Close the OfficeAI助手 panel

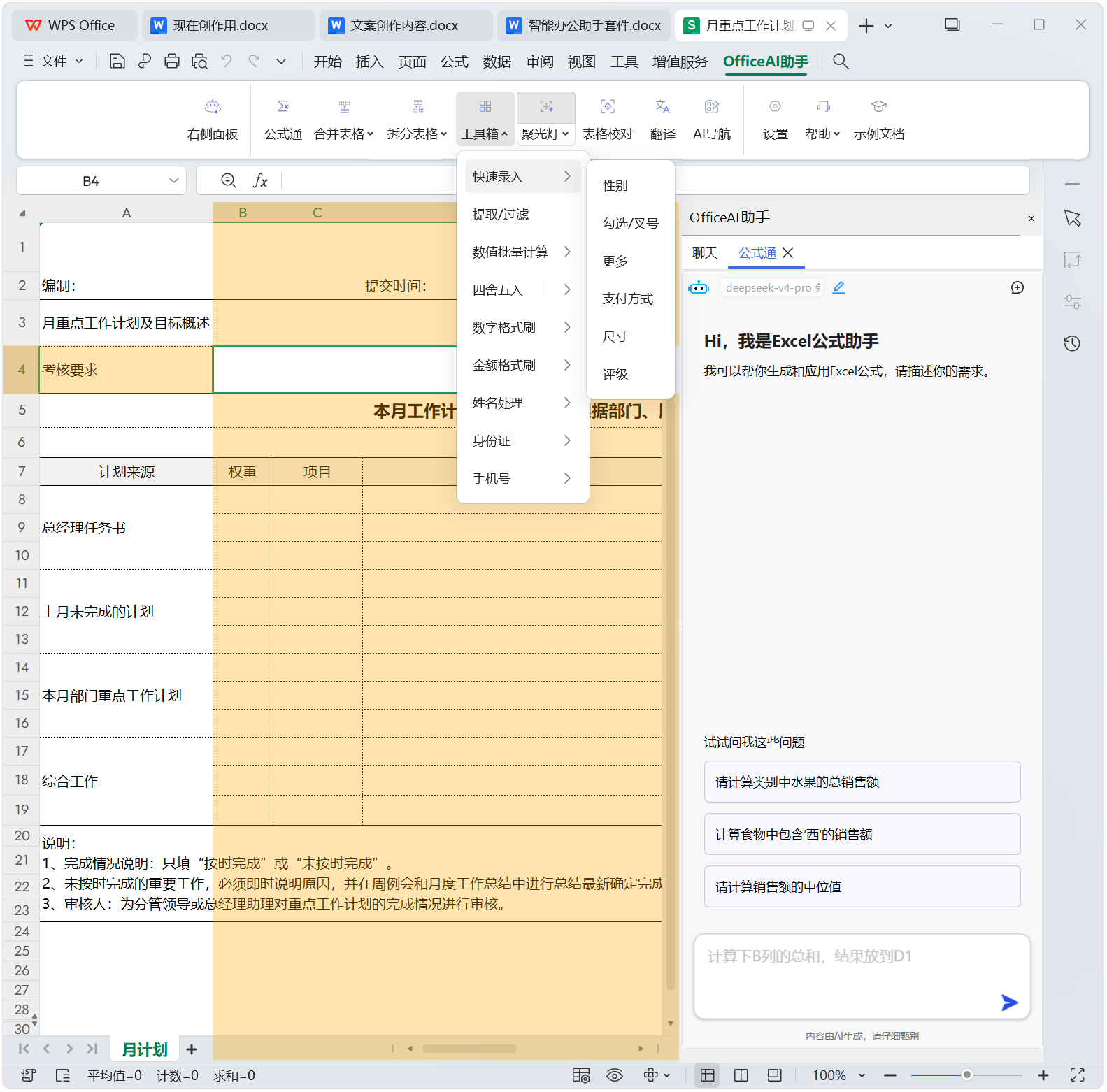tap(1031, 219)
